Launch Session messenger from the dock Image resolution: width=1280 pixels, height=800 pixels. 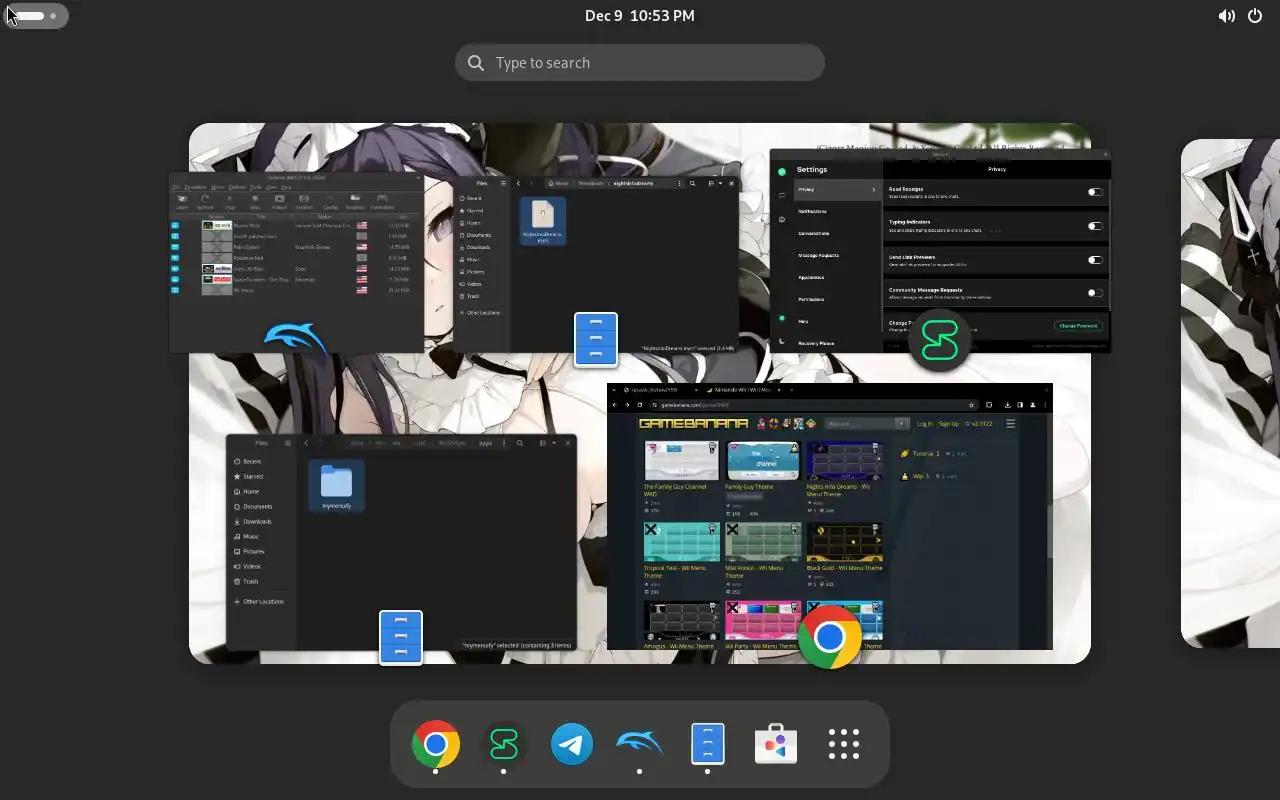click(504, 744)
